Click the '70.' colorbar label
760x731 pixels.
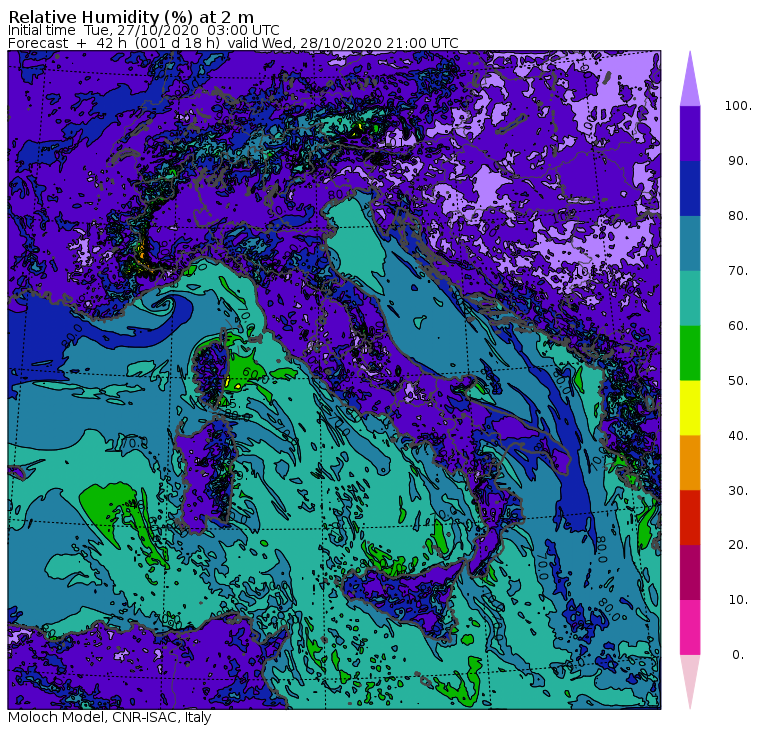(738, 270)
